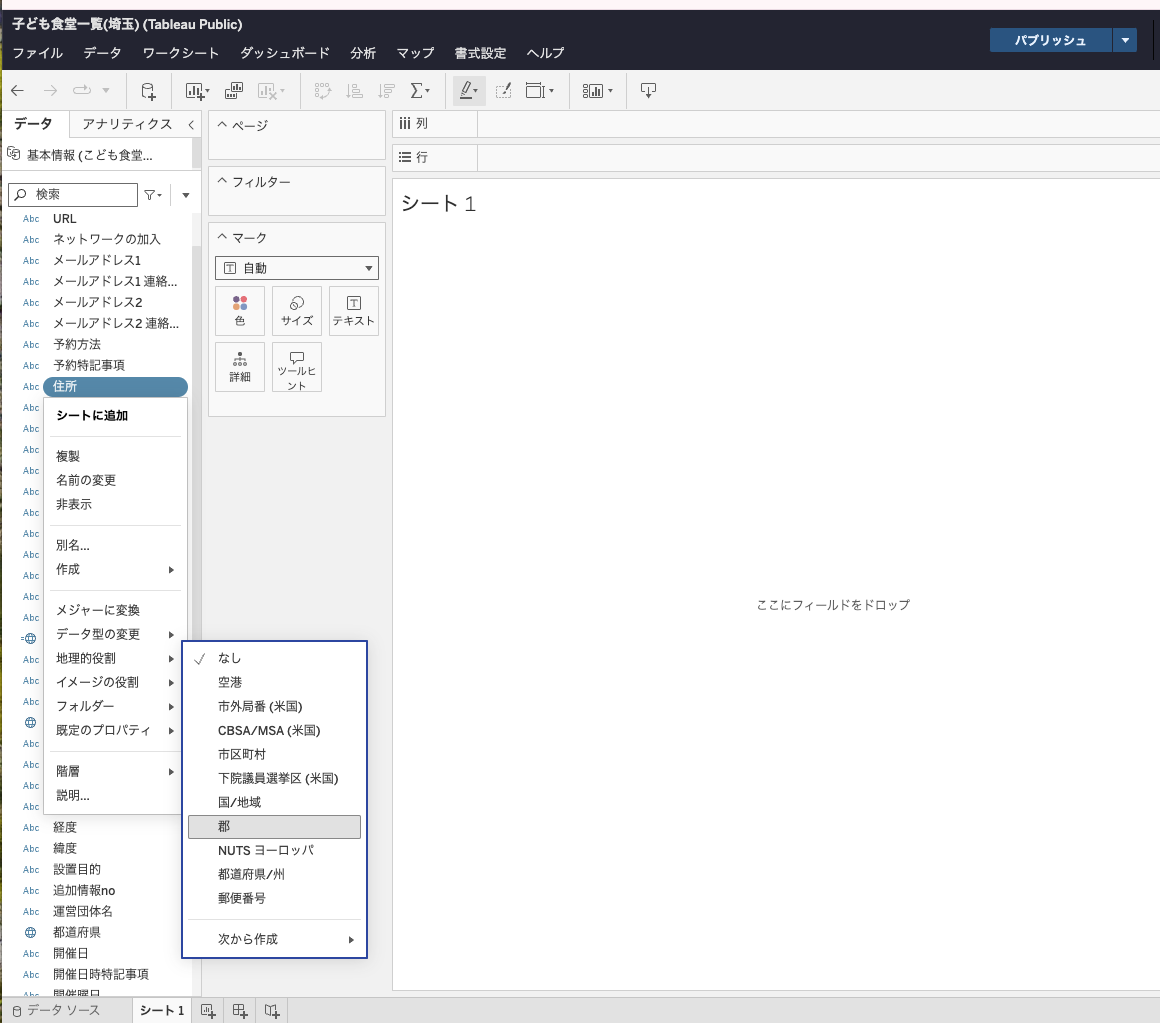
Task: Click the highlight pen icon
Action: click(x=469, y=91)
